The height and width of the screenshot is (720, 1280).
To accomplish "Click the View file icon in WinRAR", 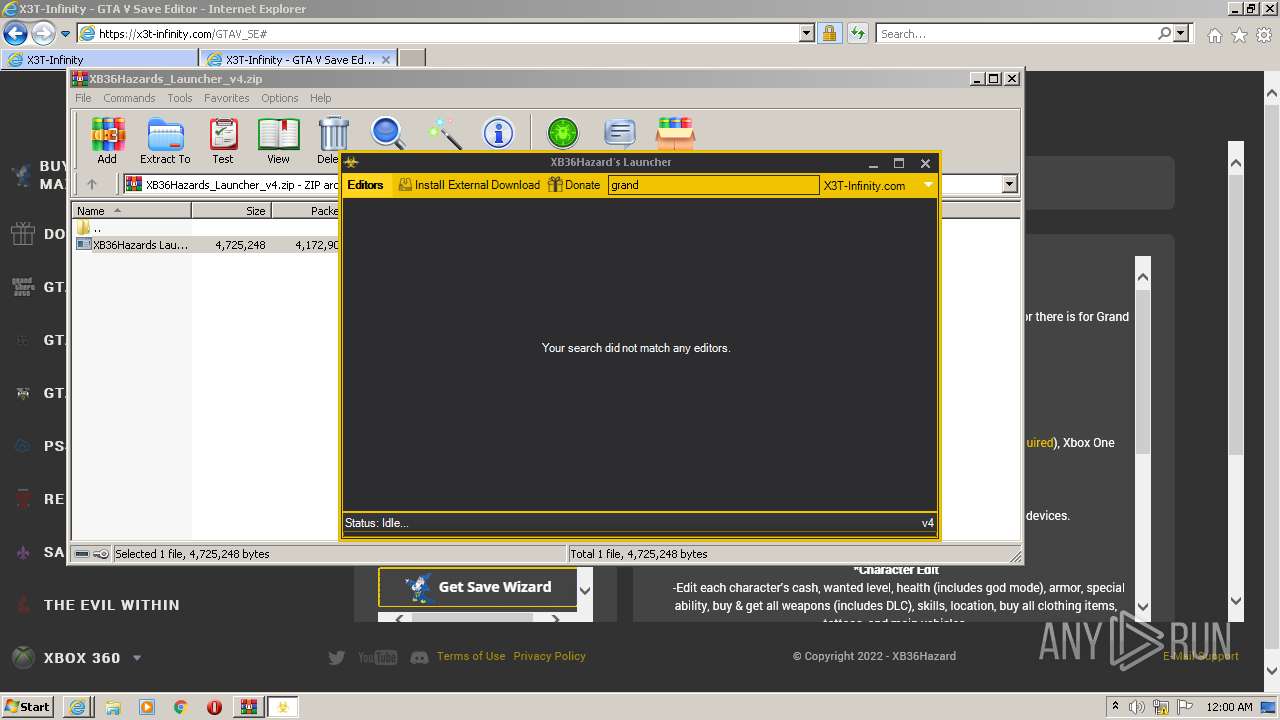I will pyautogui.click(x=278, y=140).
